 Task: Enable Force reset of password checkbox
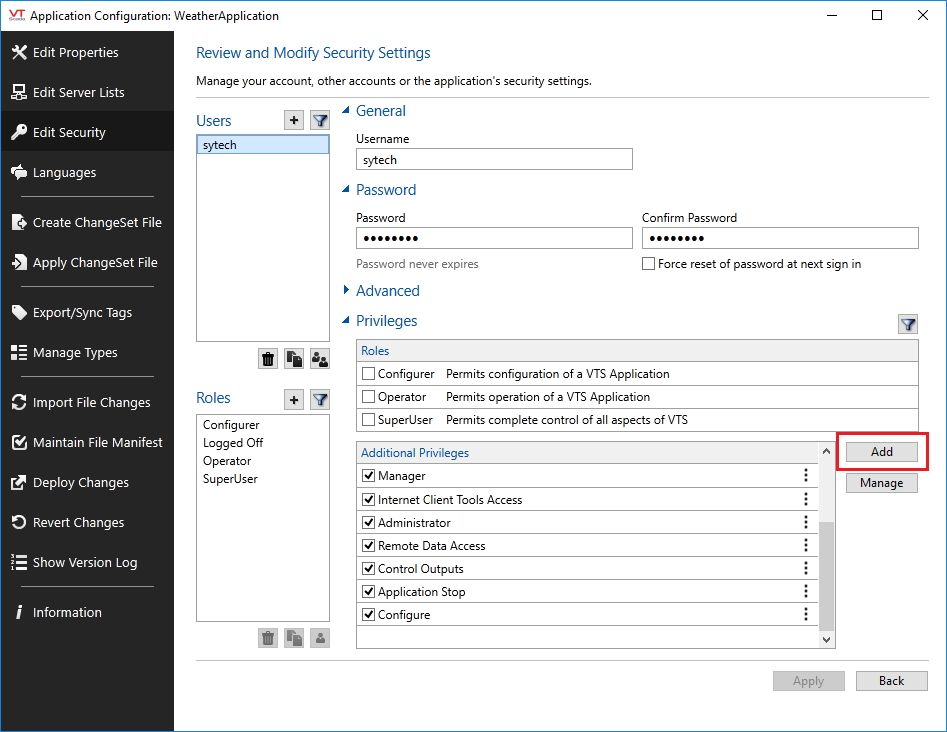coord(648,264)
